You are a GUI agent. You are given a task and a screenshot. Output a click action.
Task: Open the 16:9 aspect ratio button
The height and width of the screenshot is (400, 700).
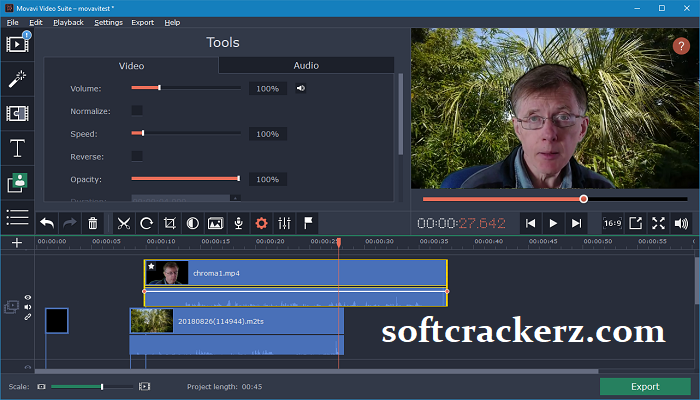[x=612, y=223]
